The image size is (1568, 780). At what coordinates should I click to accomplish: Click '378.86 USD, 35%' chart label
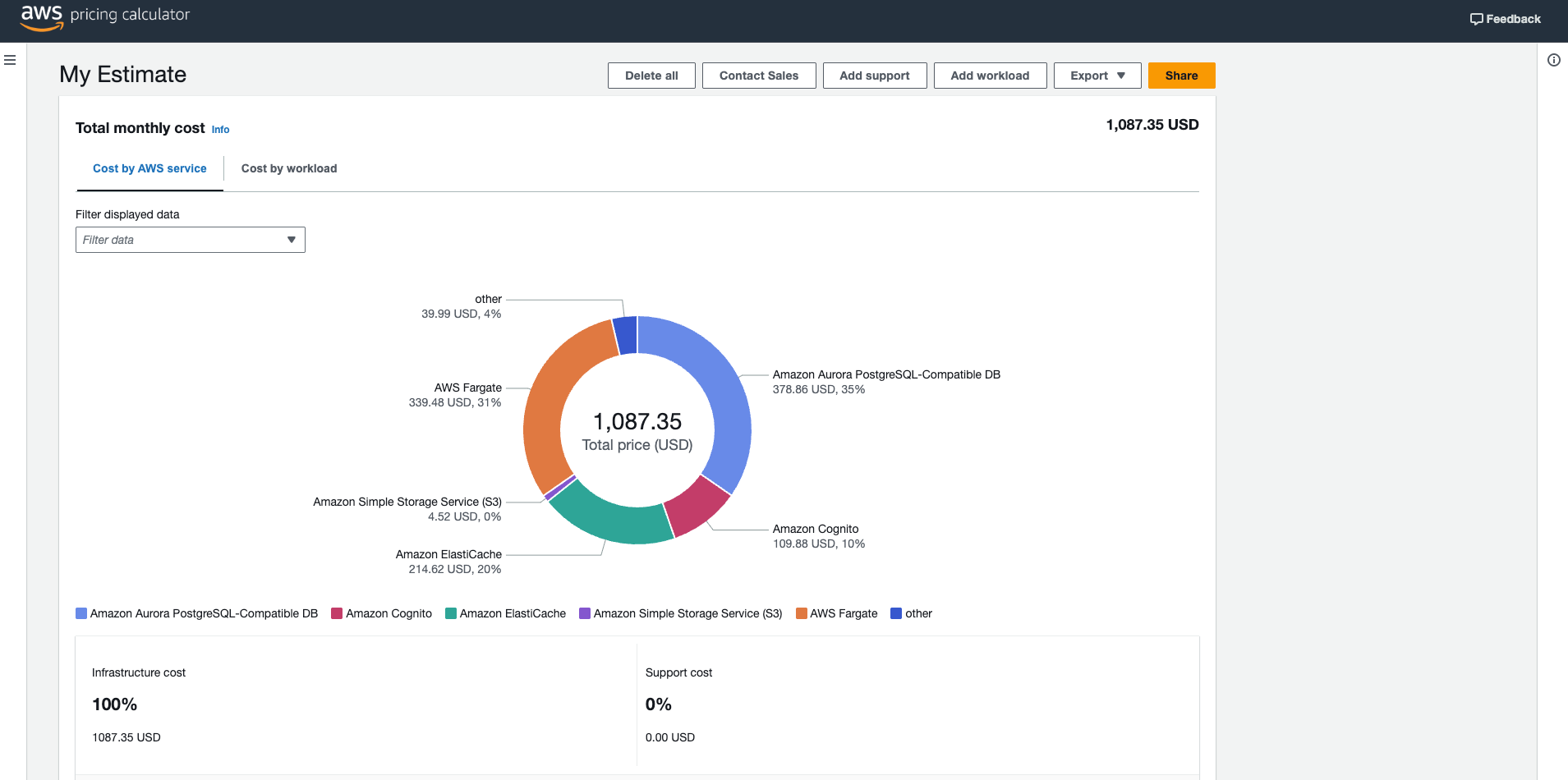[819, 389]
